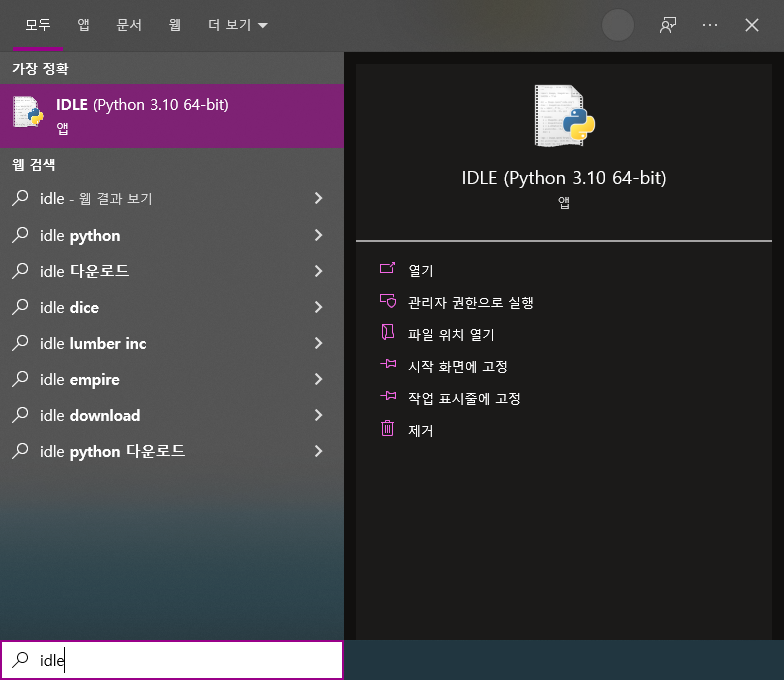Select 'idle lumber inc' web suggestion
The width and height of the screenshot is (784, 680).
[x=172, y=343]
